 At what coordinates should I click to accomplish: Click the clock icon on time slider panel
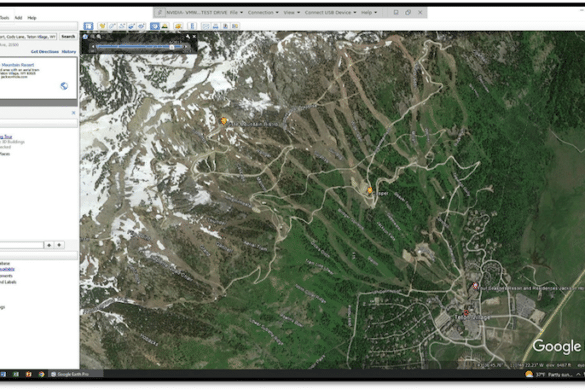[x=85, y=37]
